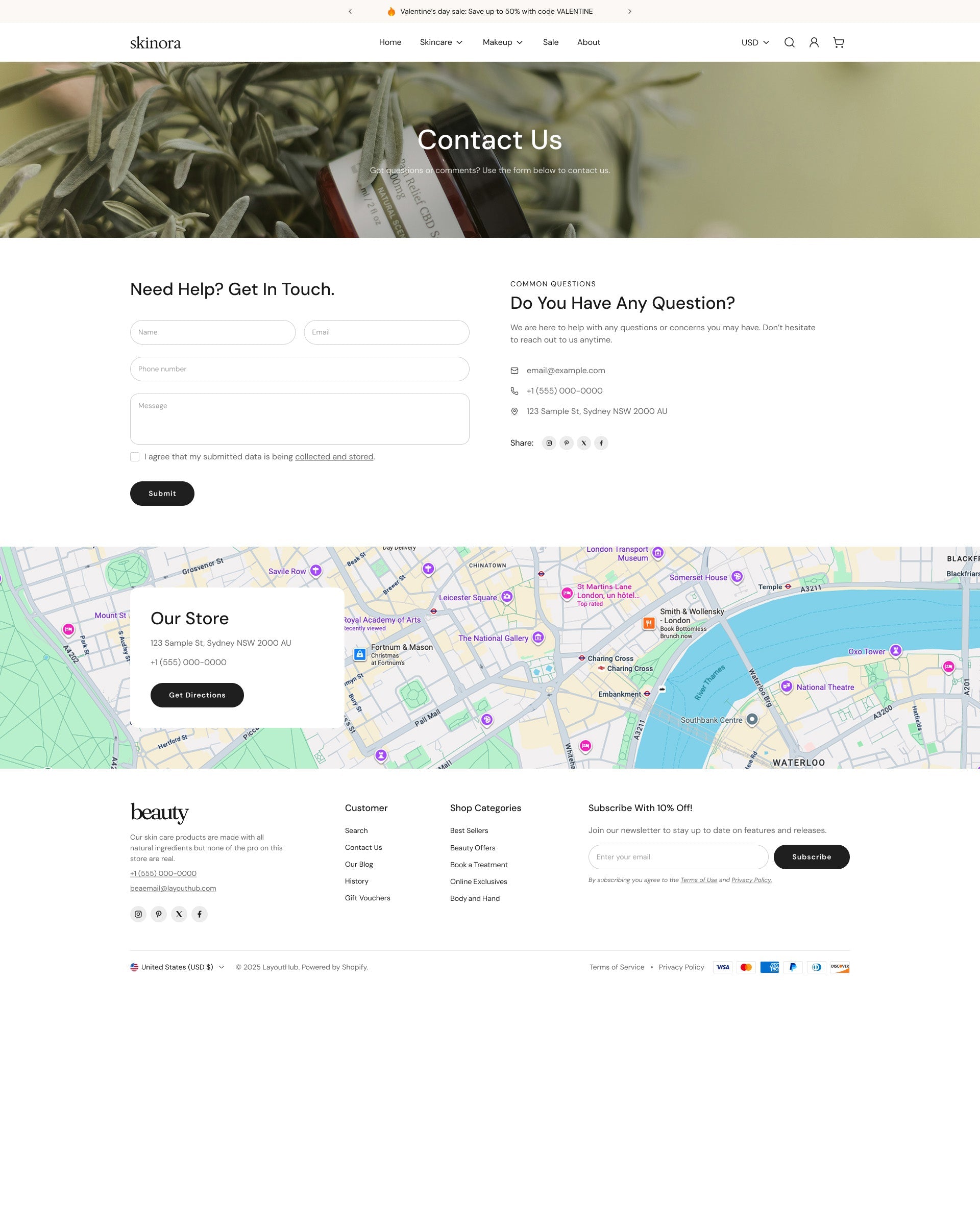The width and height of the screenshot is (980, 1225).
Task: Open the Sale menu item
Action: 551,42
